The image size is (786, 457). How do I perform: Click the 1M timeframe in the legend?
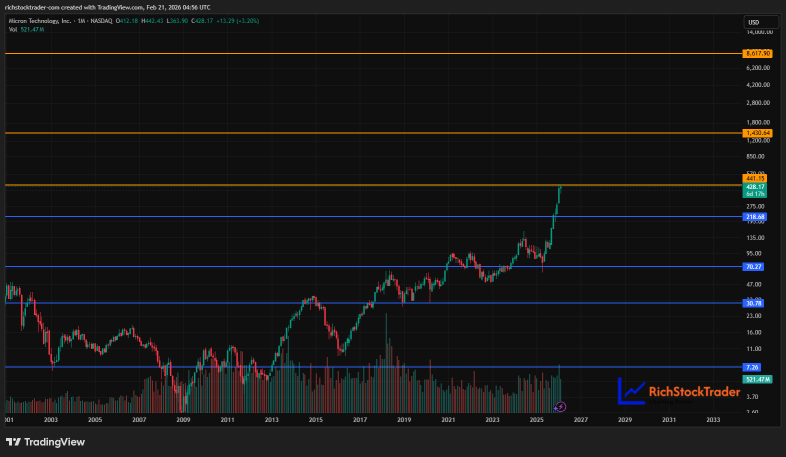pos(81,21)
